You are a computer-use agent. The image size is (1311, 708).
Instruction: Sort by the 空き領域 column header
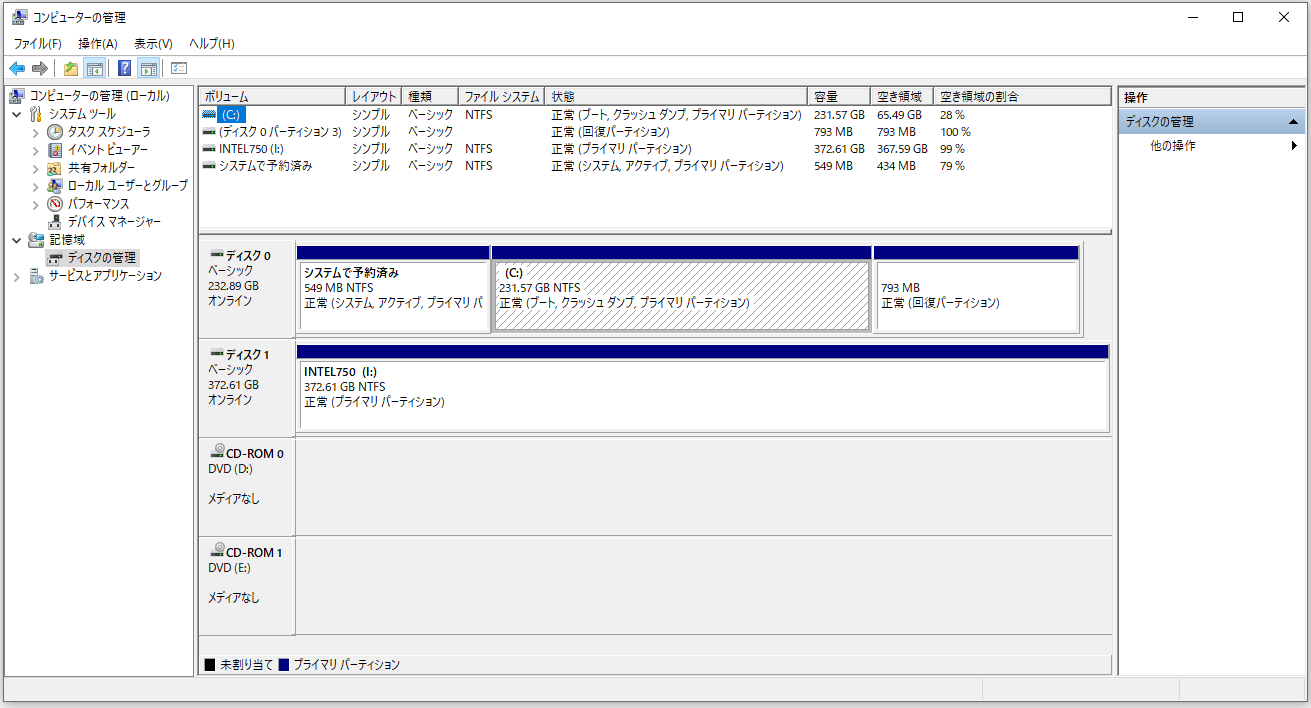point(900,96)
